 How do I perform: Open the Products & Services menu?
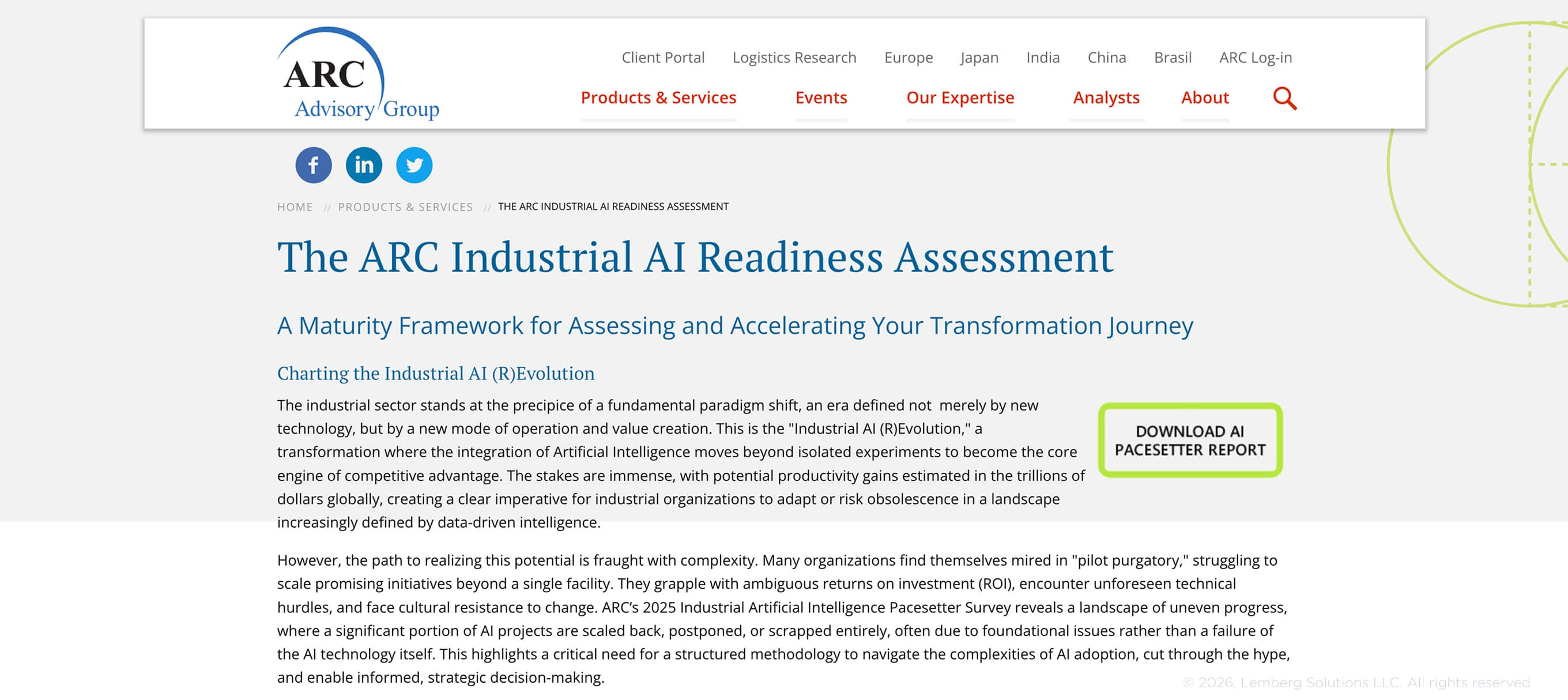pyautogui.click(x=658, y=97)
